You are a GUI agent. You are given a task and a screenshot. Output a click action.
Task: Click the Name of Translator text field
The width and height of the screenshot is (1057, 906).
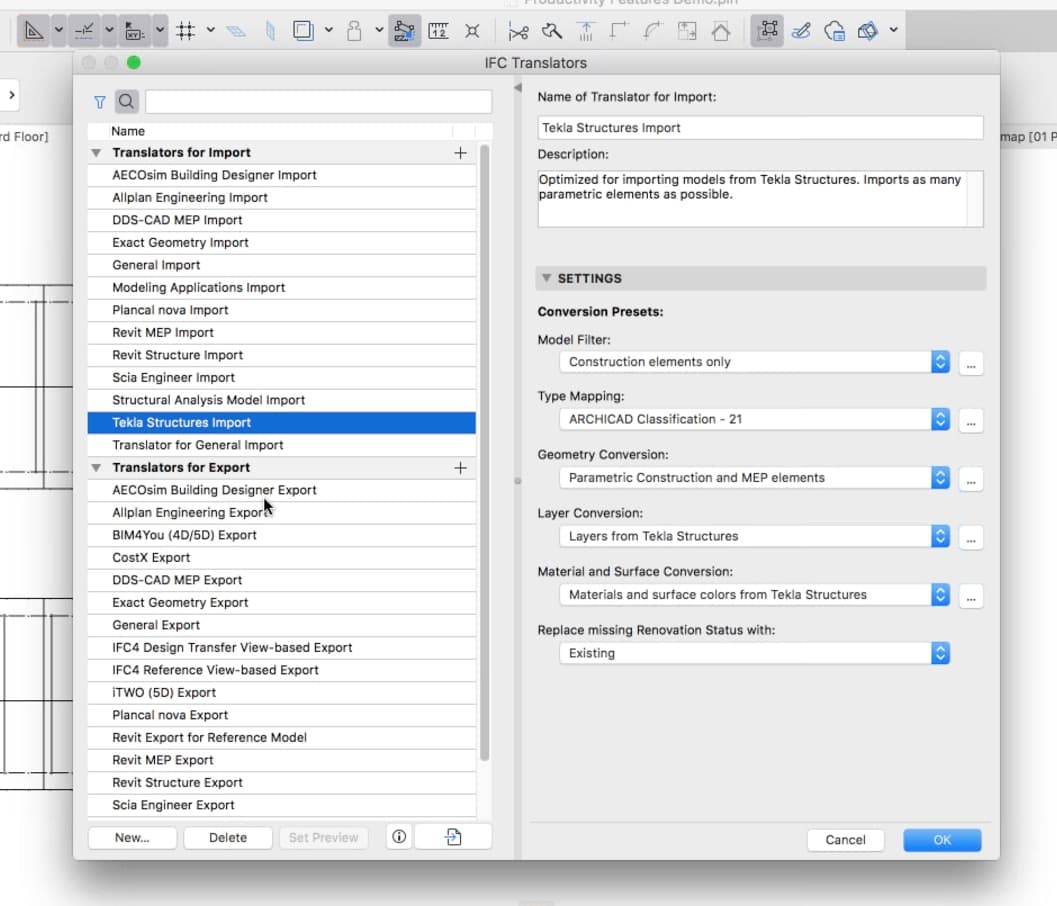760,128
